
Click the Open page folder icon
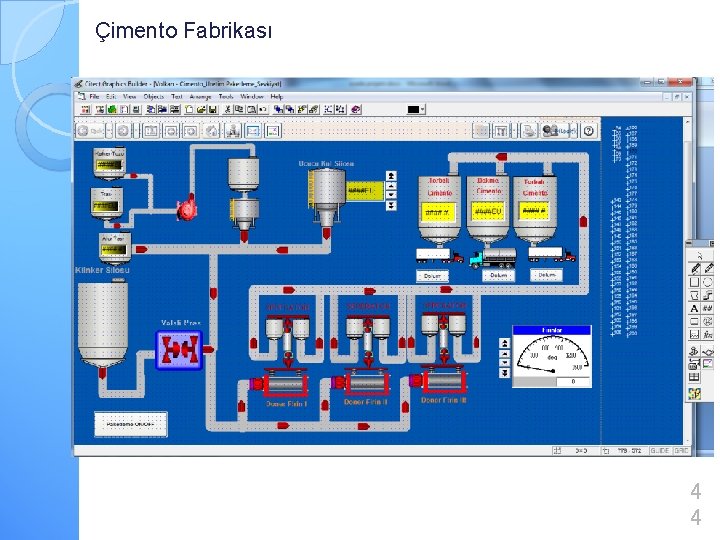tap(201, 110)
